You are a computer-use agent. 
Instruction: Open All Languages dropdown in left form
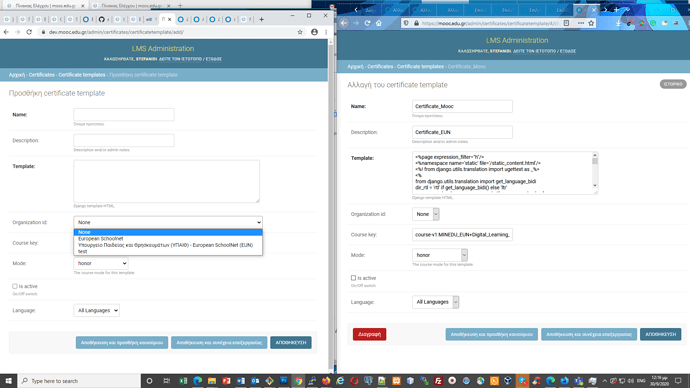[96, 310]
